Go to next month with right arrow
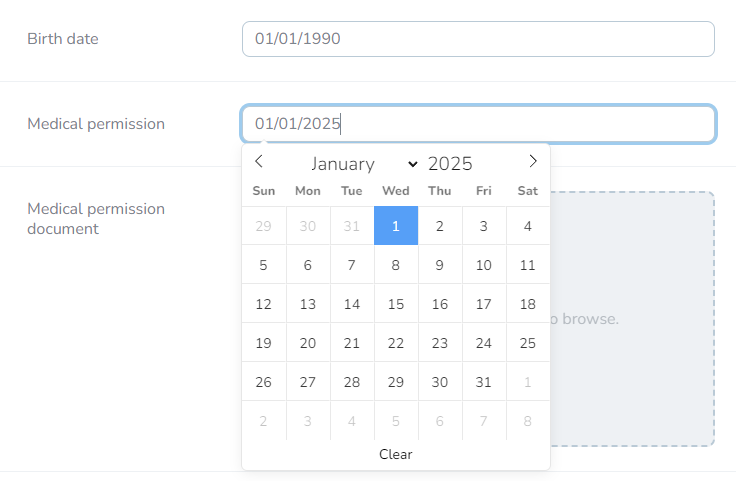The width and height of the screenshot is (736, 481). coord(533,162)
